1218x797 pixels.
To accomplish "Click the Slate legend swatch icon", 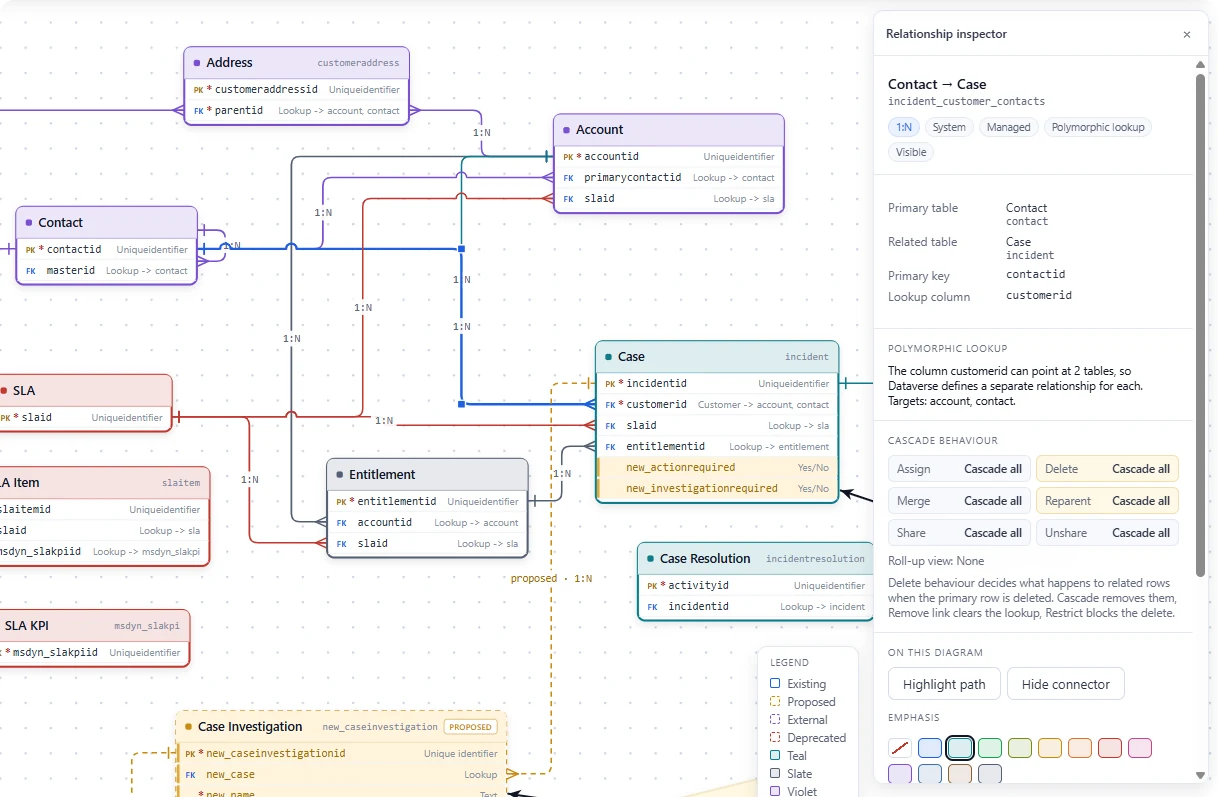I will 775,774.
